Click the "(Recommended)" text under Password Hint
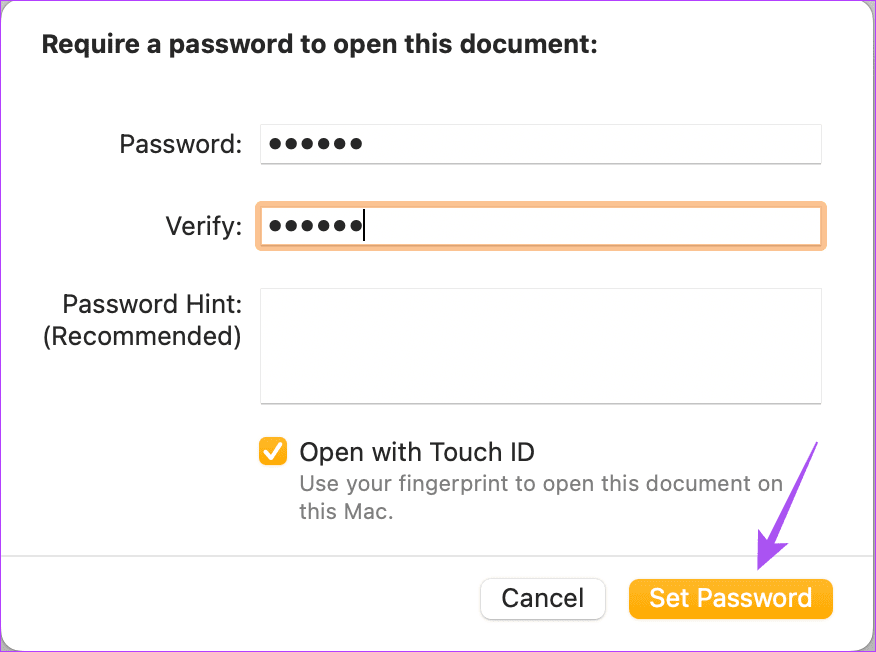876x652 pixels. click(142, 336)
